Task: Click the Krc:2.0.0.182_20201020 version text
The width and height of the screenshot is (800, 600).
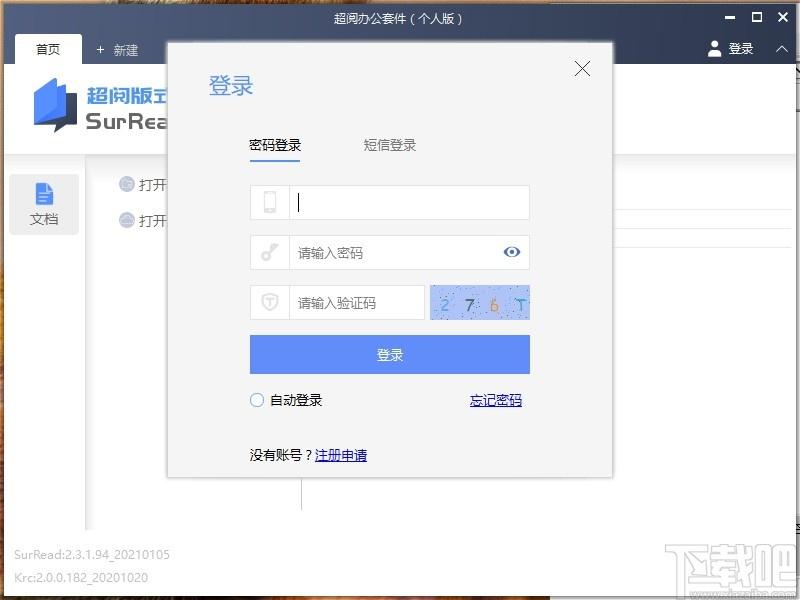Action: [81, 578]
